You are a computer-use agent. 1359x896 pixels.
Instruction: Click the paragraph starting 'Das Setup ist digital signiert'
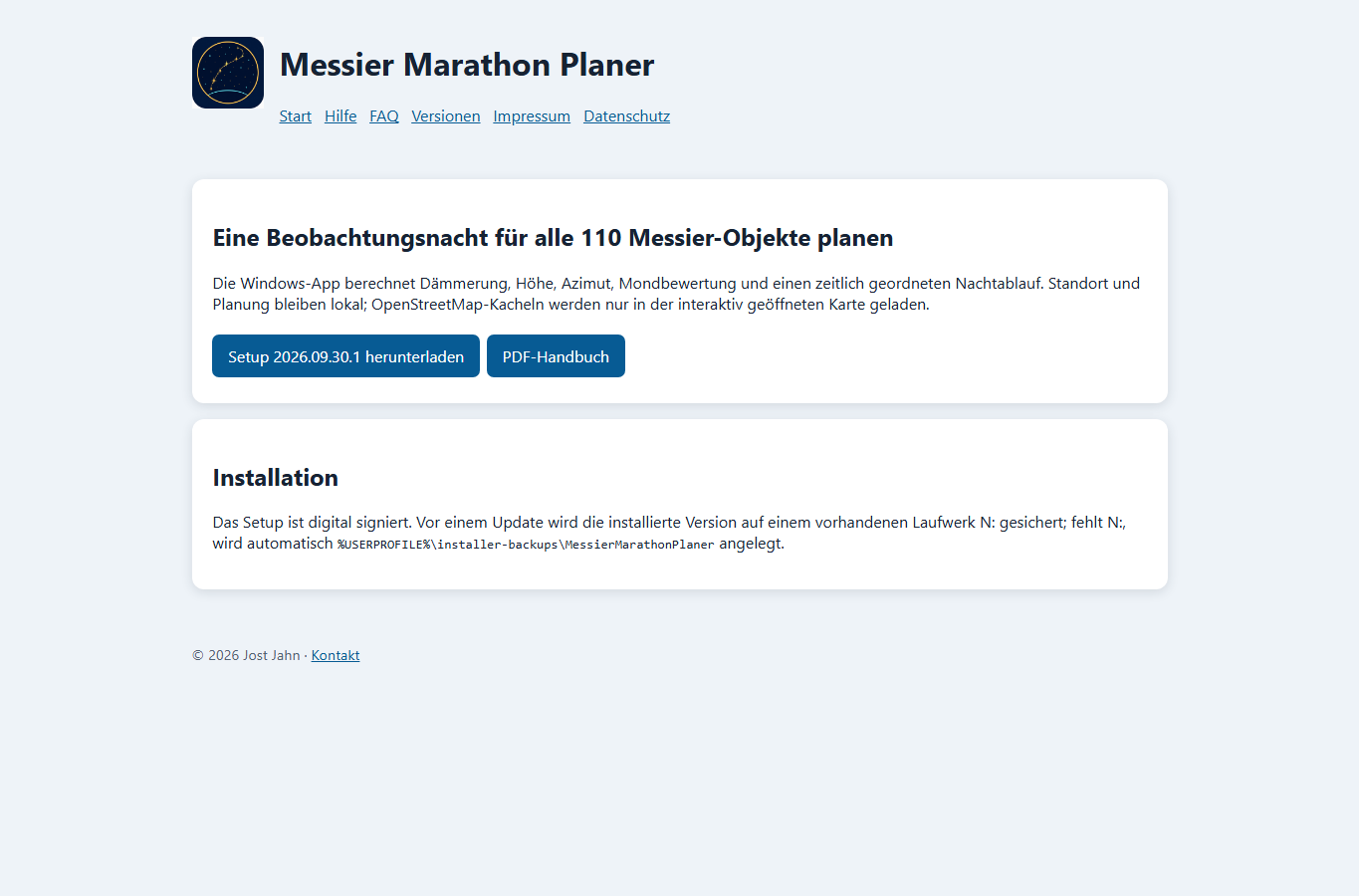tap(670, 533)
